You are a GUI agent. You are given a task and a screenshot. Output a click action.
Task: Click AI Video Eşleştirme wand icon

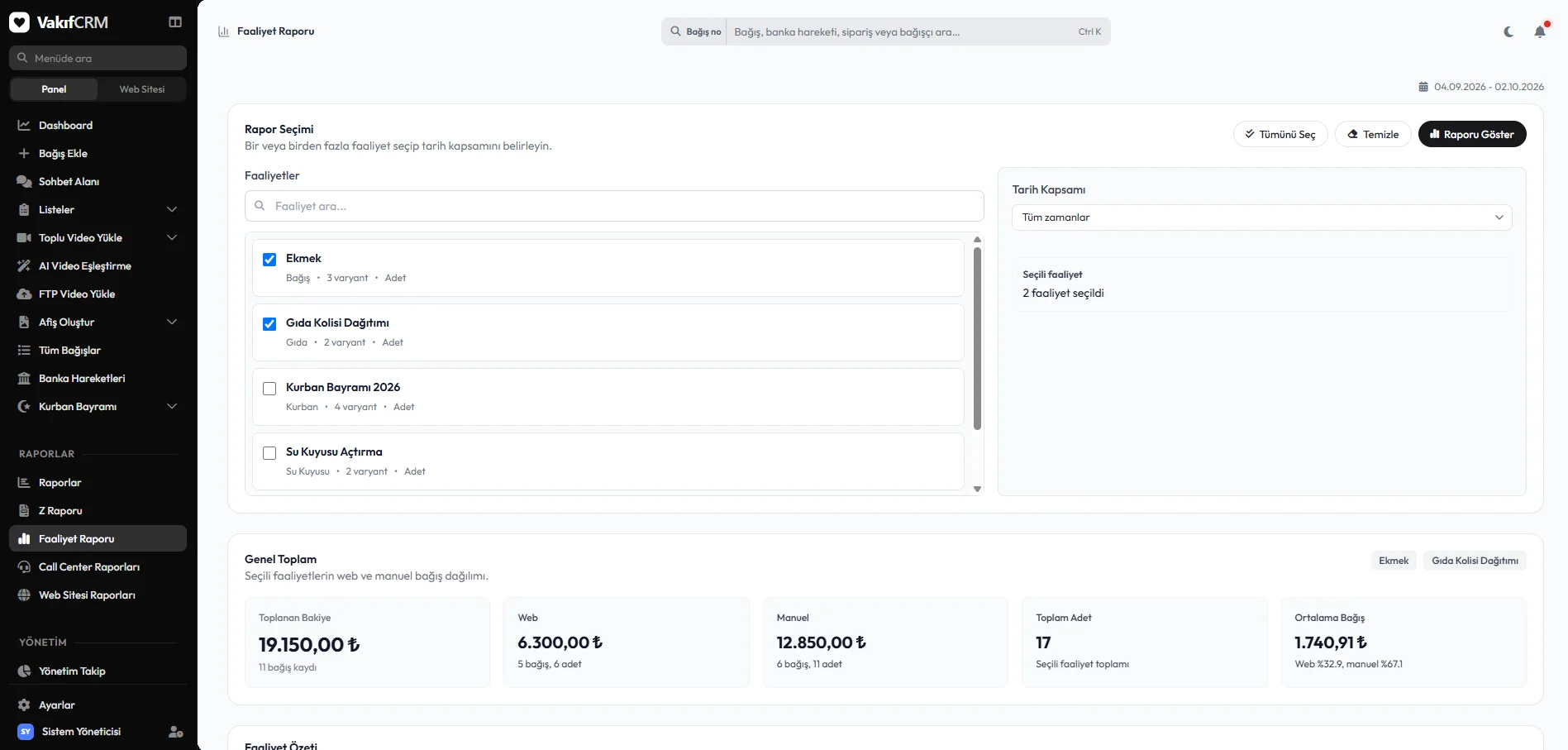click(24, 266)
